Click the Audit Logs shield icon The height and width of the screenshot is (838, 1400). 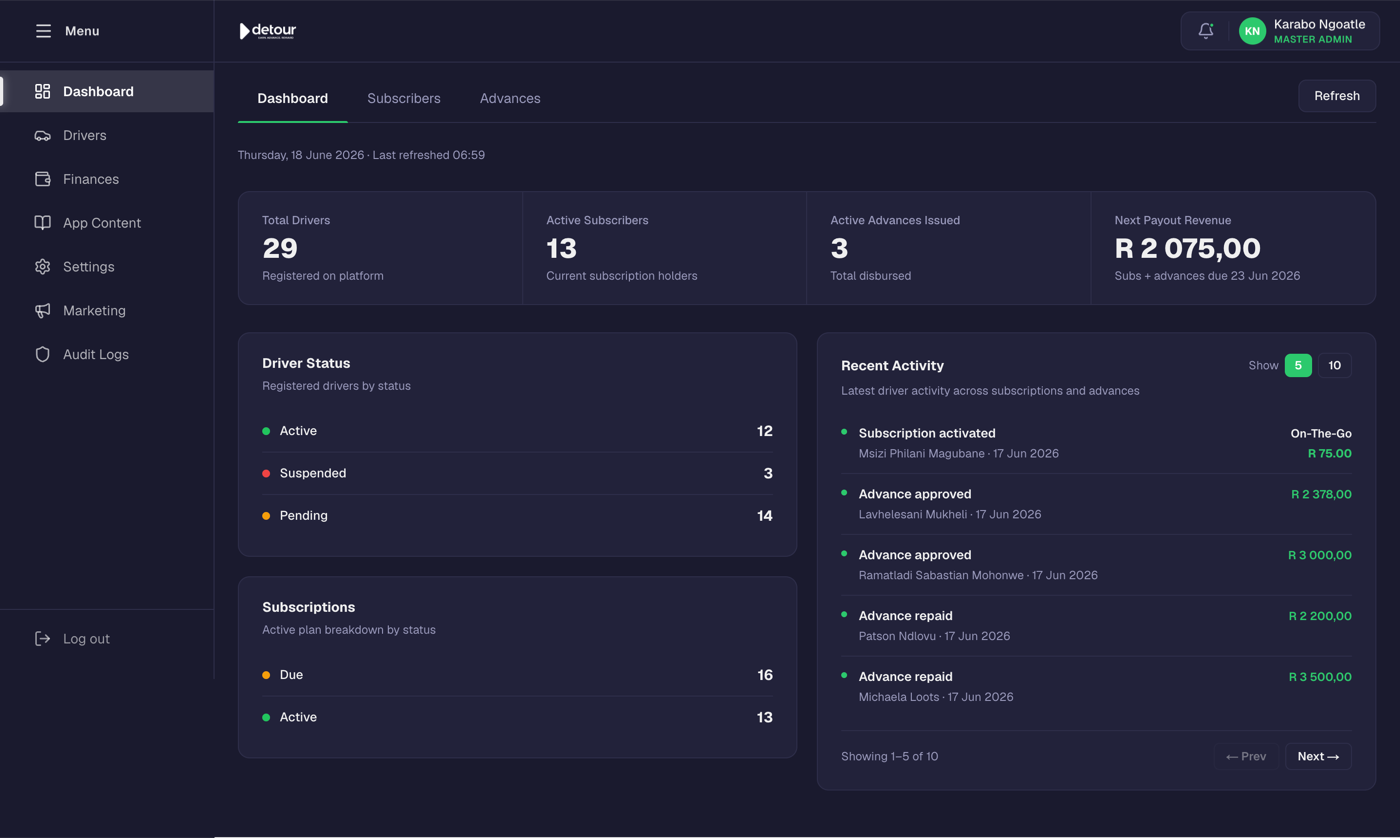42,354
